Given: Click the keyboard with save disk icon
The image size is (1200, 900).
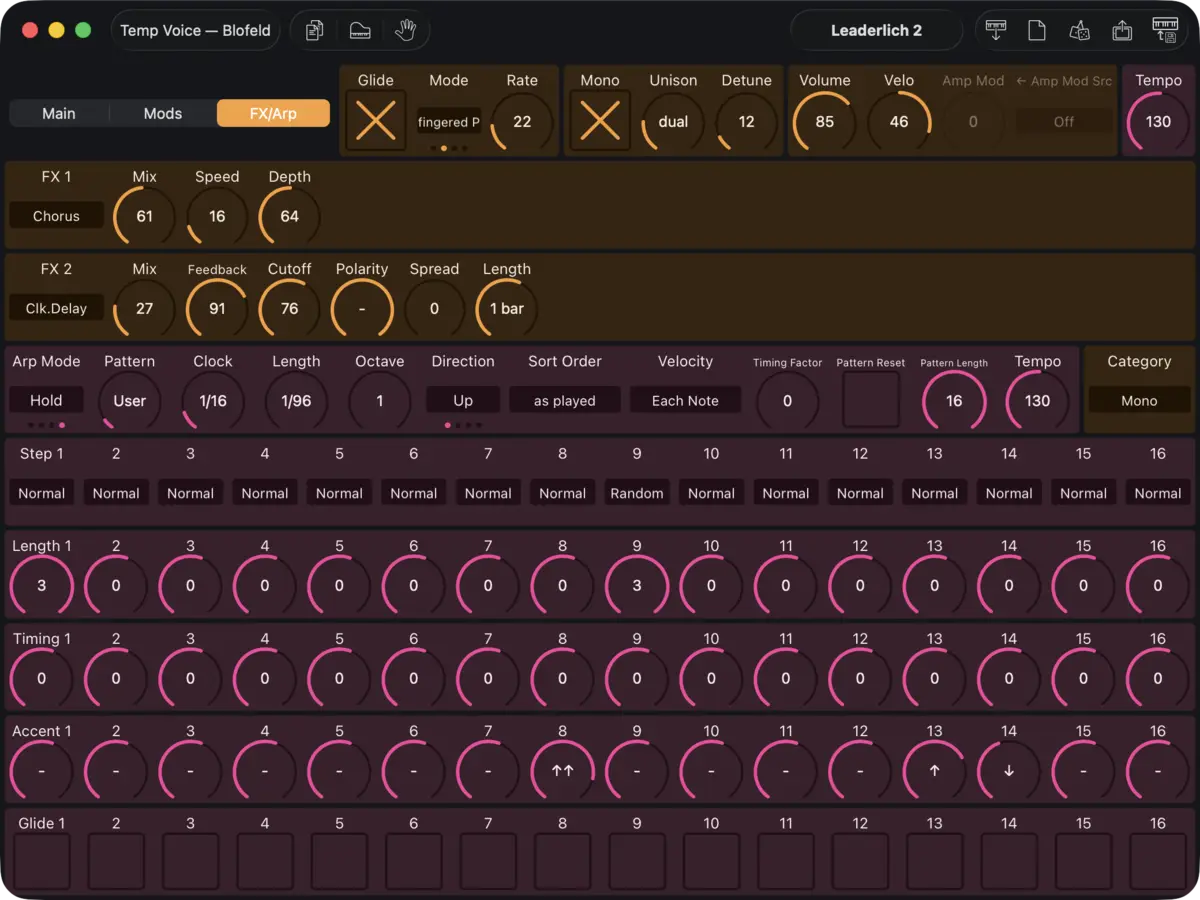Looking at the screenshot, I should (1165, 30).
